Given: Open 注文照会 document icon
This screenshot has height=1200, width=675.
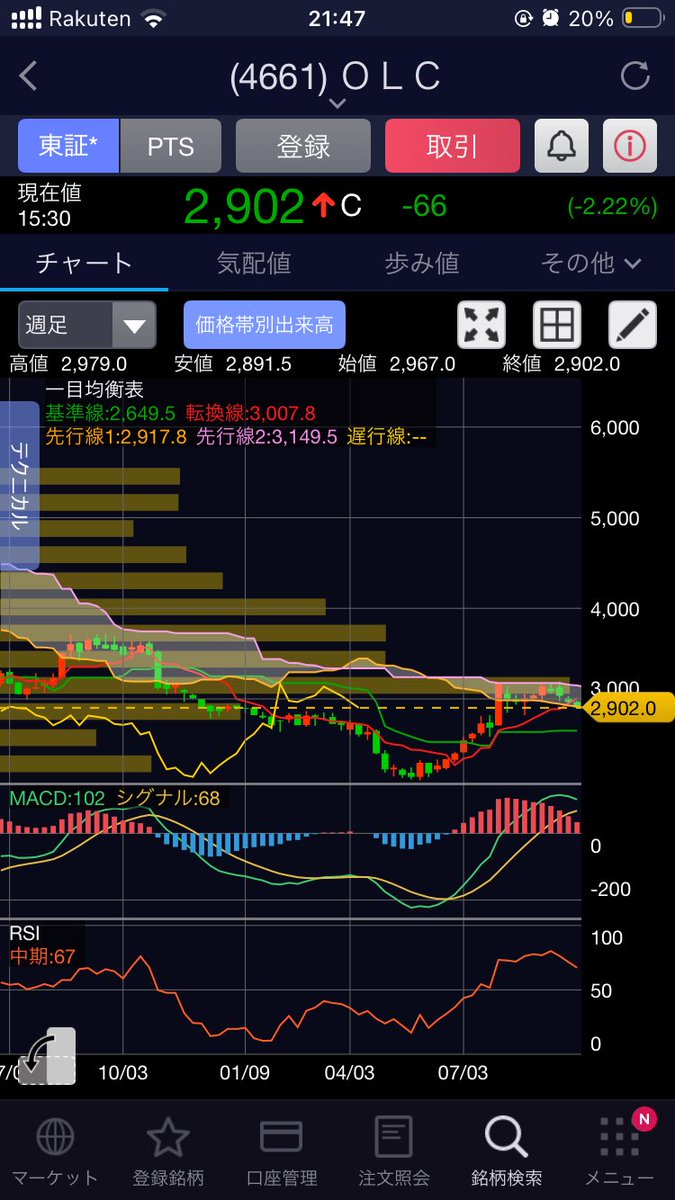Looking at the screenshot, I should (394, 1137).
